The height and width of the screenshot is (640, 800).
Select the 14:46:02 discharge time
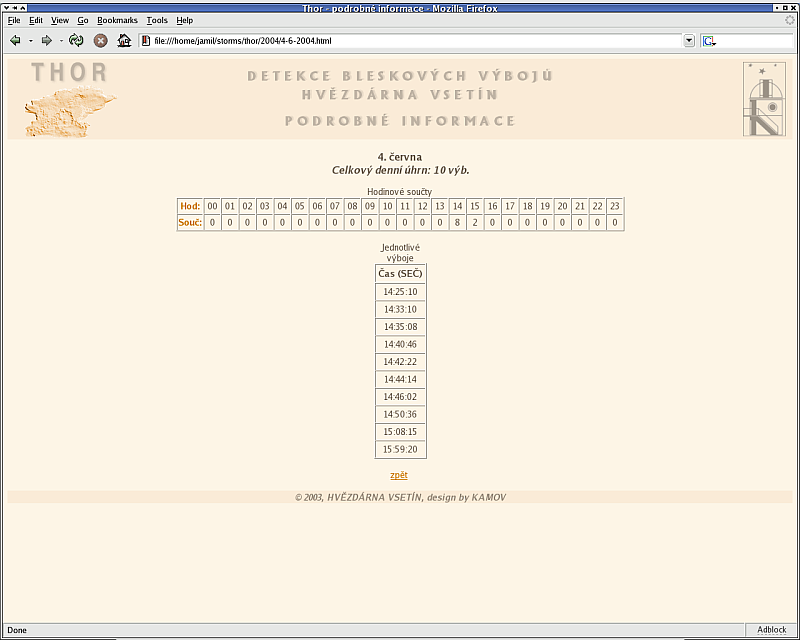click(x=401, y=397)
